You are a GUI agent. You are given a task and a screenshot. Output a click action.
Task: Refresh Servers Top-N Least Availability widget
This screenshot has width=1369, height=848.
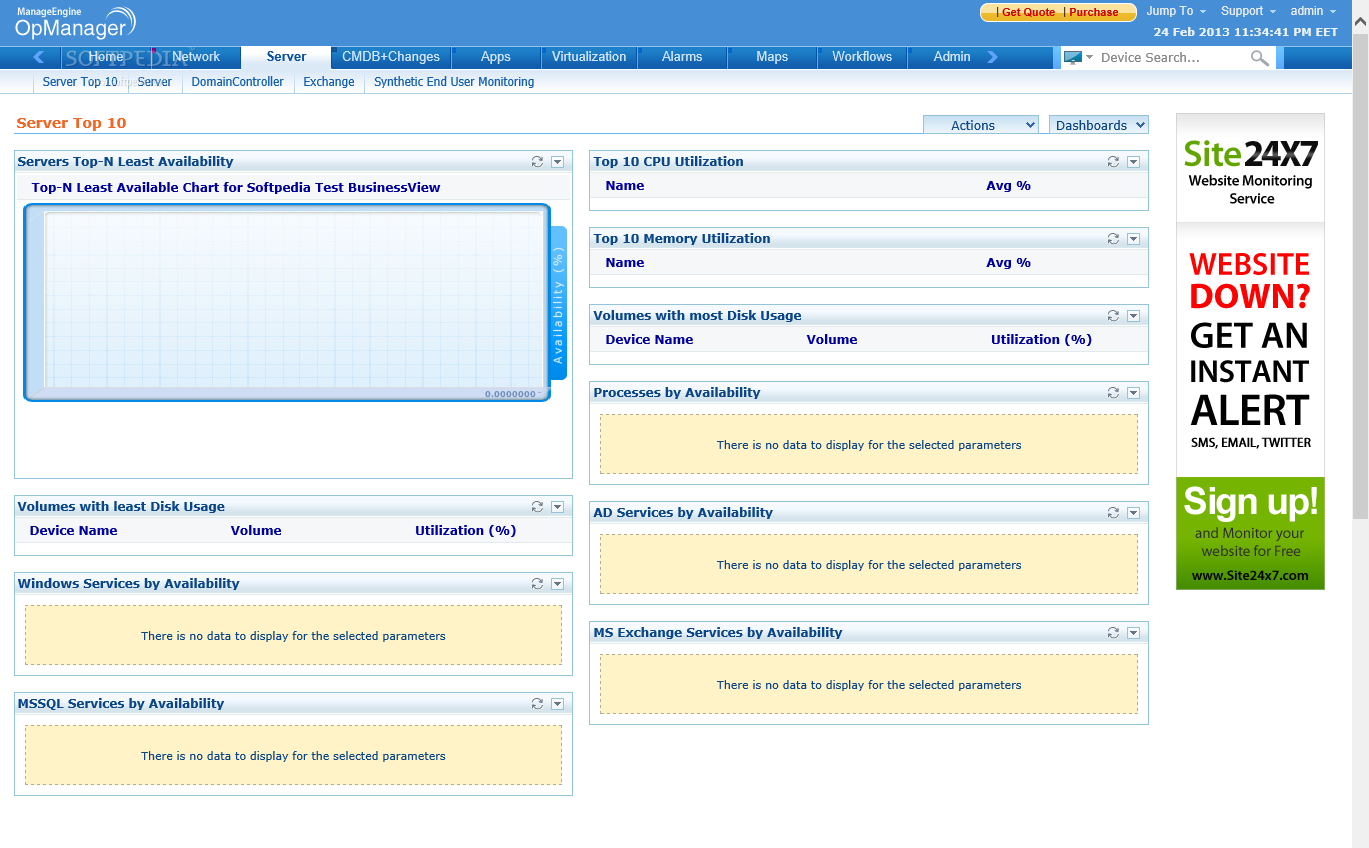pos(537,162)
